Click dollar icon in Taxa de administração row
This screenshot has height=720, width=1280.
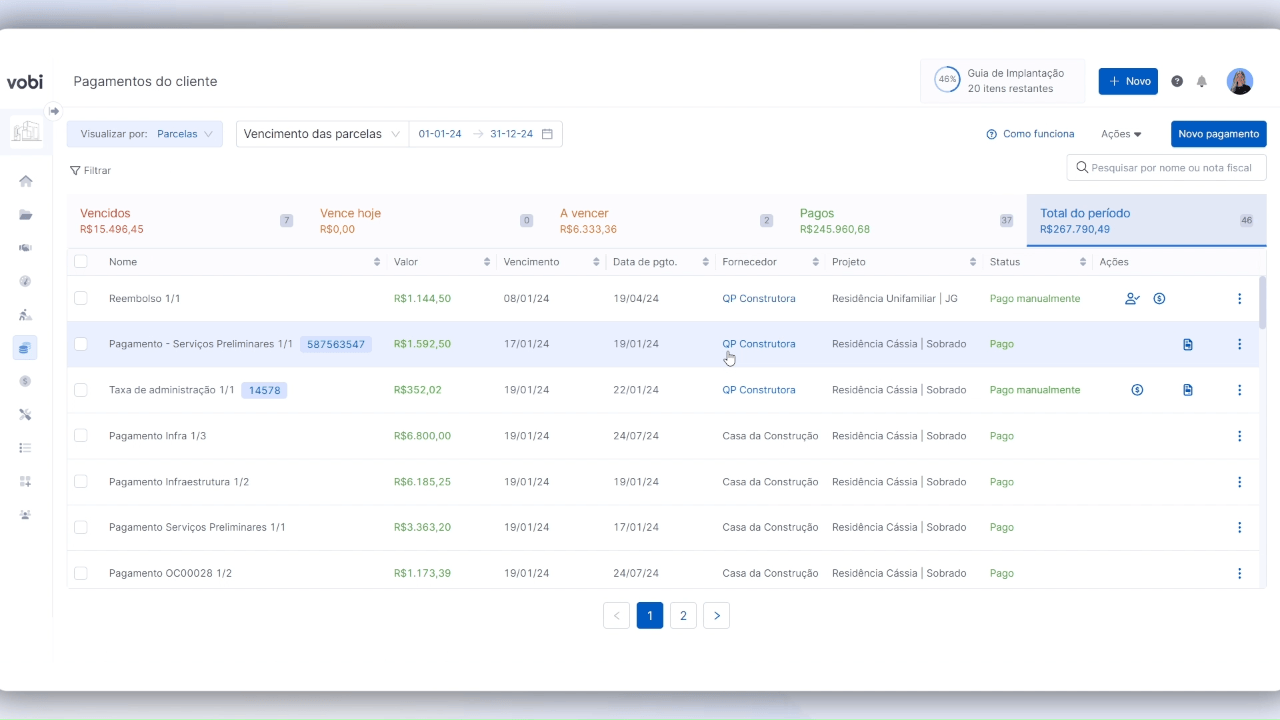click(1137, 390)
